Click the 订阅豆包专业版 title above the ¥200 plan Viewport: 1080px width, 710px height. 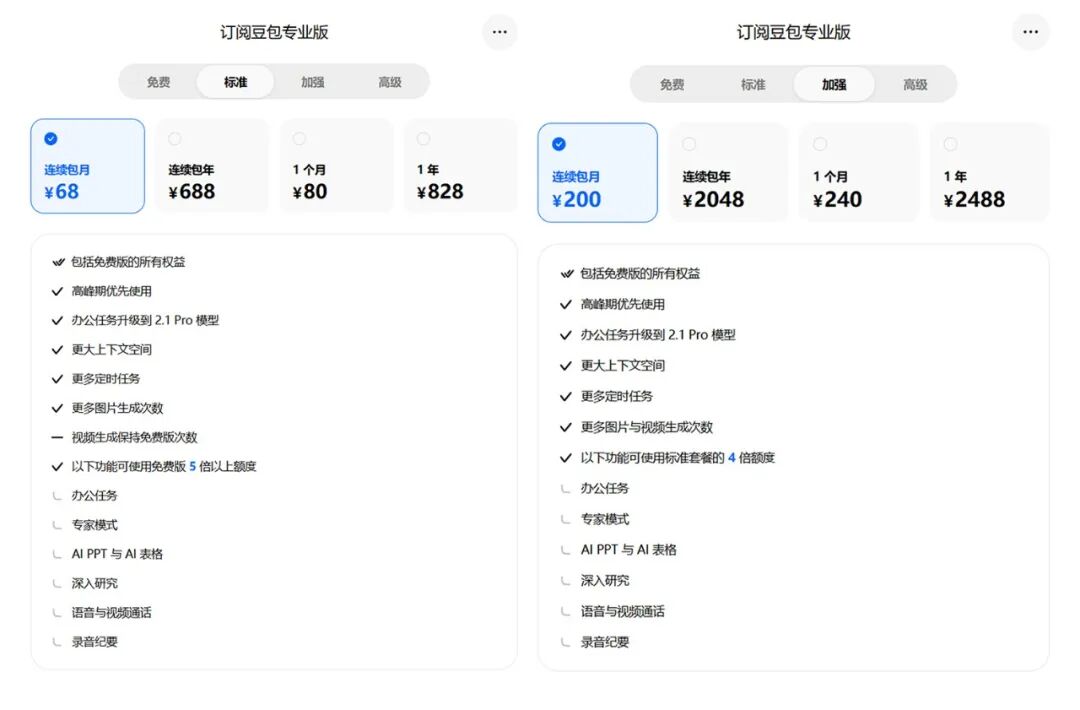(x=793, y=32)
